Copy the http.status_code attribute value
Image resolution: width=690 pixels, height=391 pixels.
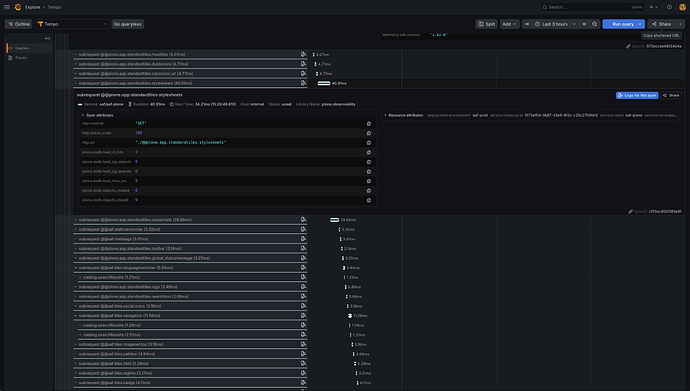click(x=369, y=133)
